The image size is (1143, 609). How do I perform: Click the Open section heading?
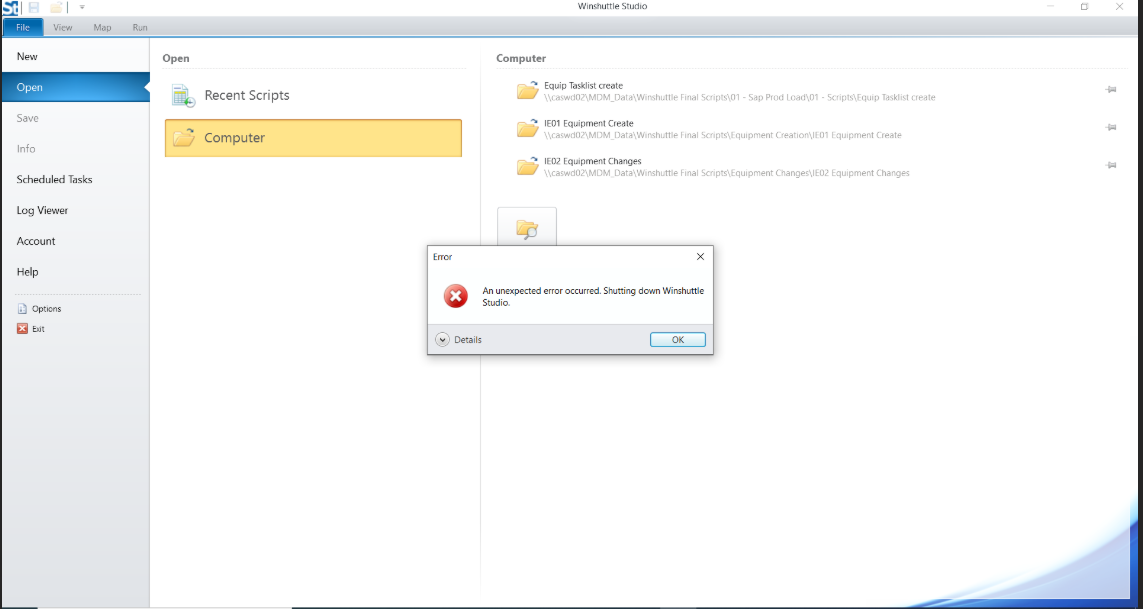coord(176,58)
